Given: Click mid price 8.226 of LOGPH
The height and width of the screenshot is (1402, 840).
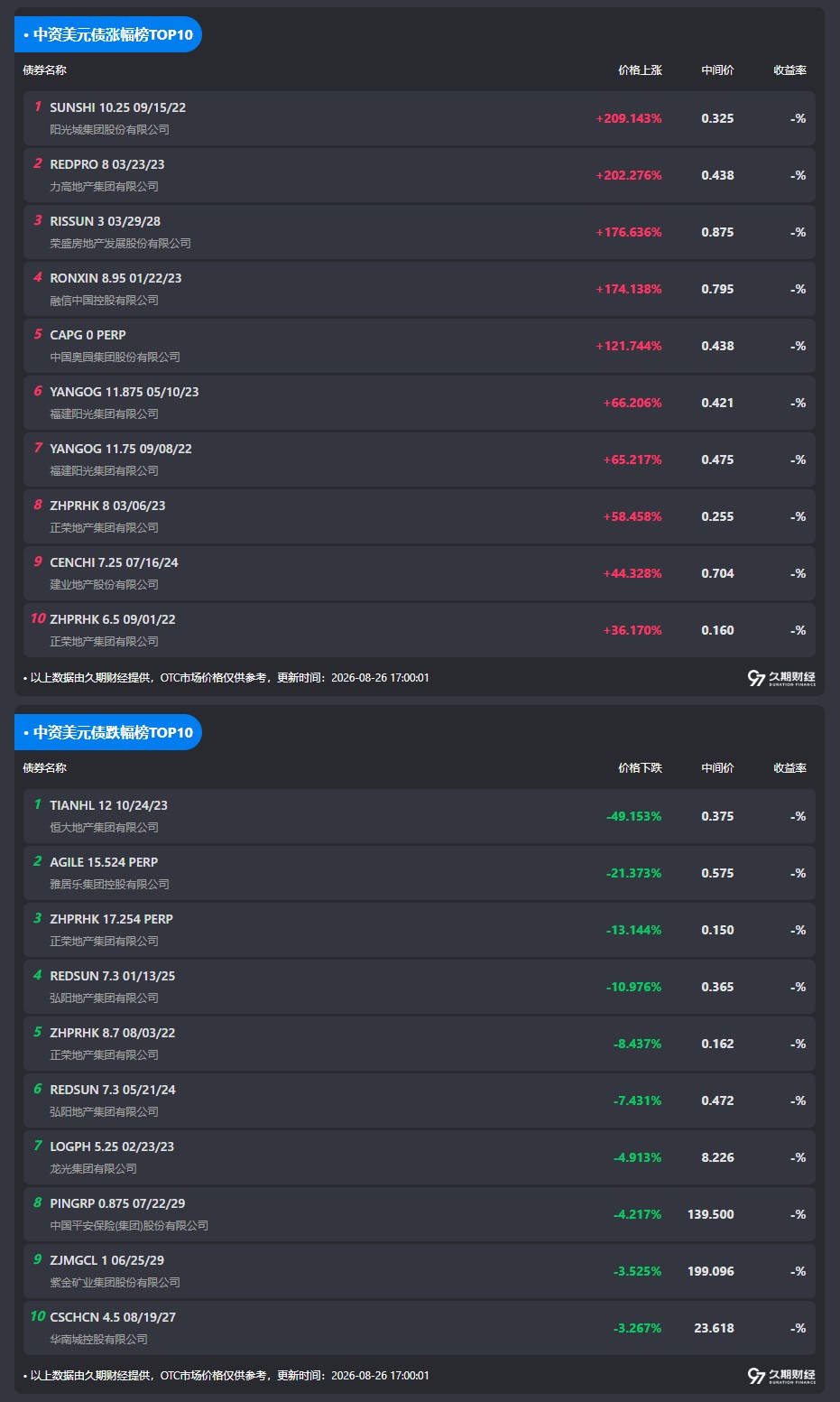Looking at the screenshot, I should click(x=718, y=1157).
